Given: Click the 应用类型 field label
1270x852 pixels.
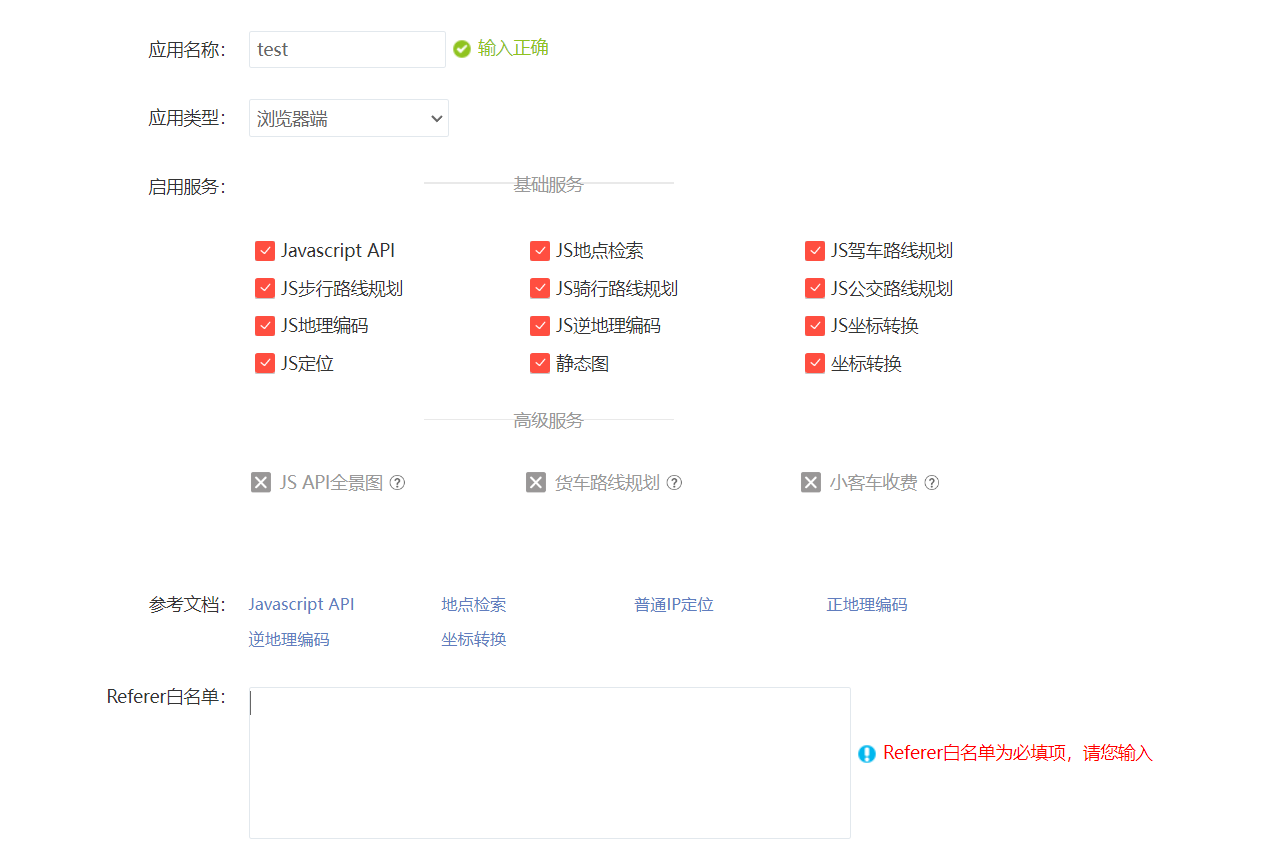Looking at the screenshot, I should pyautogui.click(x=187, y=118).
